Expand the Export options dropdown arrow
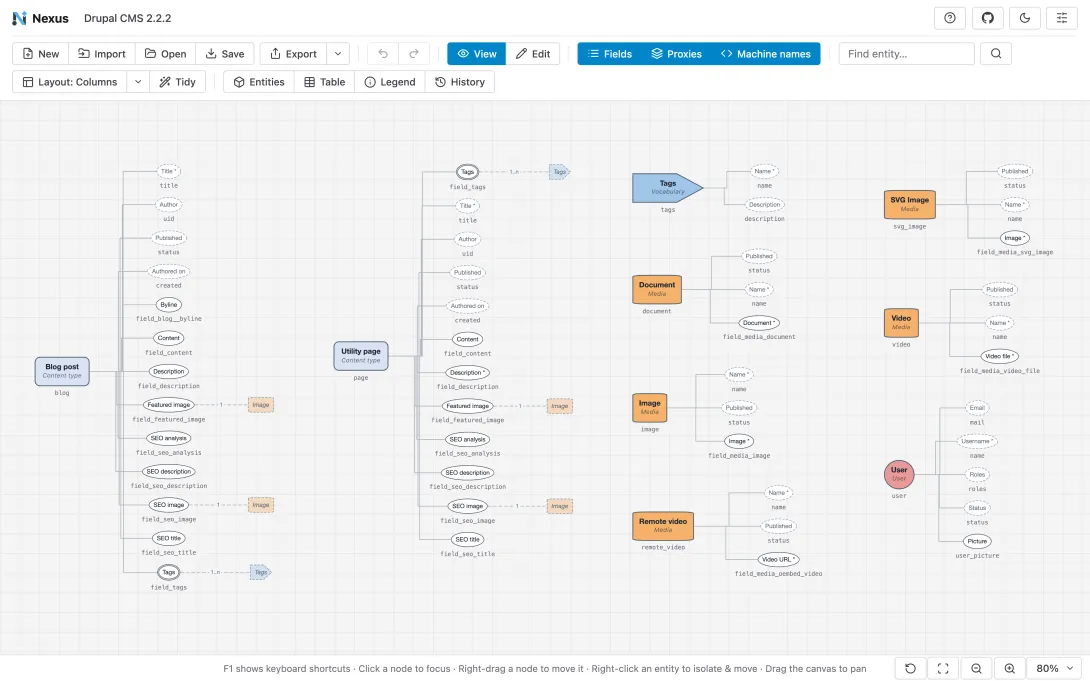Image resolution: width=1090 pixels, height=681 pixels. (x=338, y=54)
